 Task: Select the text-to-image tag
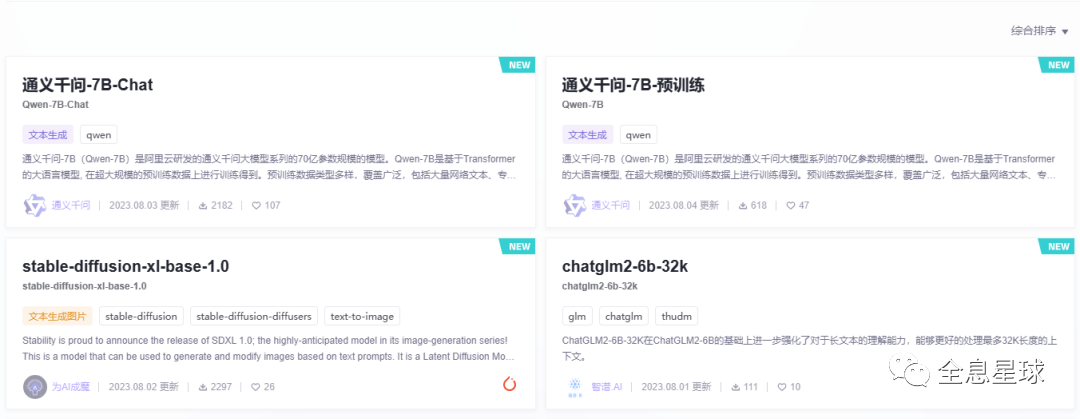(x=362, y=316)
